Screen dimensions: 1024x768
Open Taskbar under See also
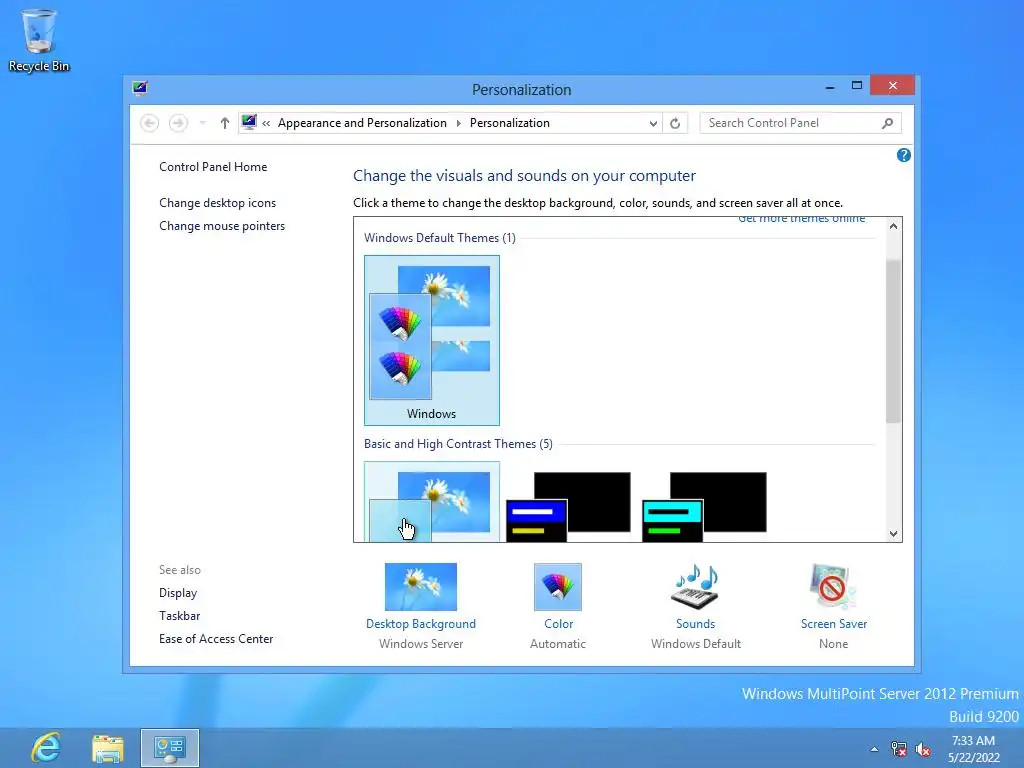tap(180, 616)
